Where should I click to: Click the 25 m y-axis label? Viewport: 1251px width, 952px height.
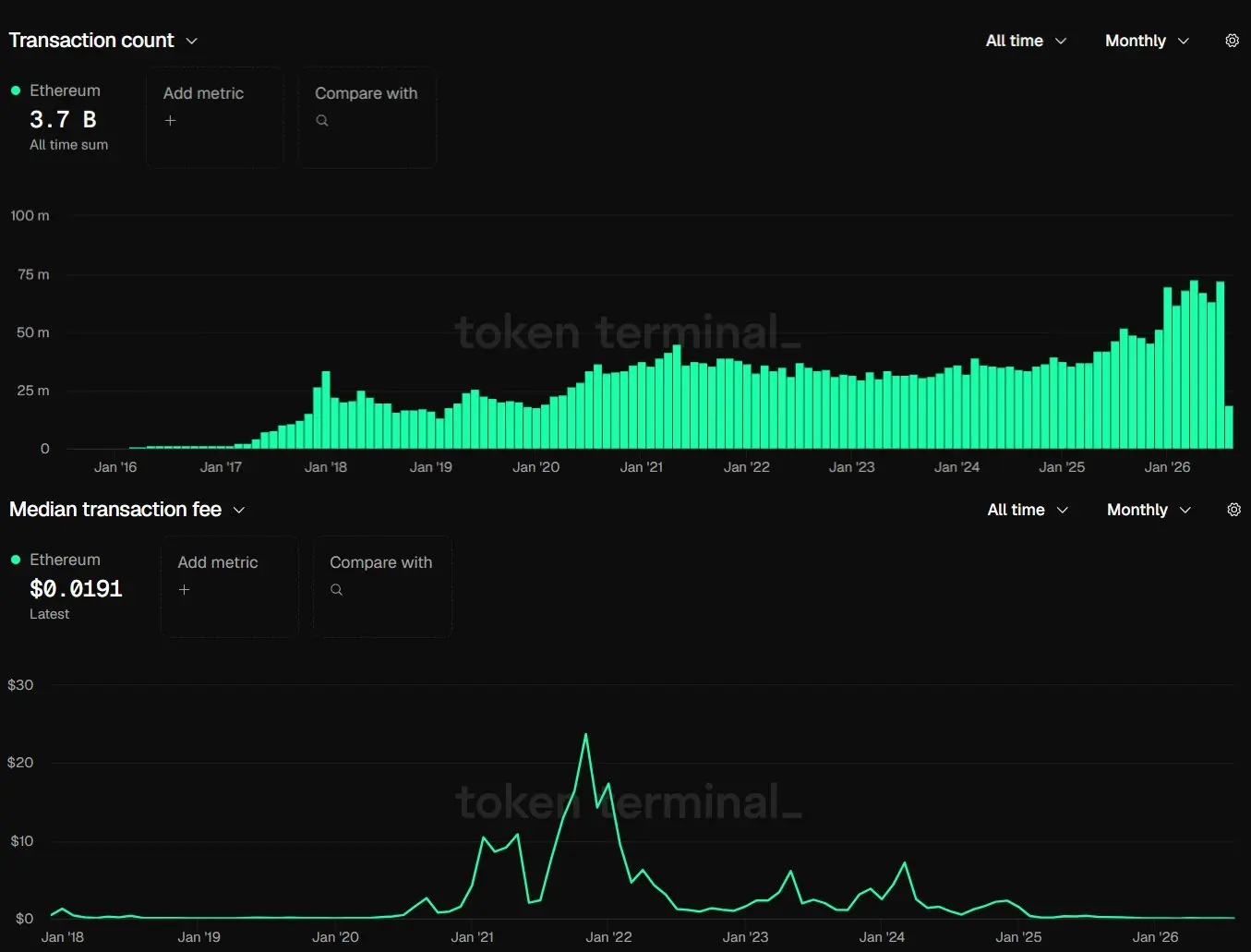pos(33,391)
